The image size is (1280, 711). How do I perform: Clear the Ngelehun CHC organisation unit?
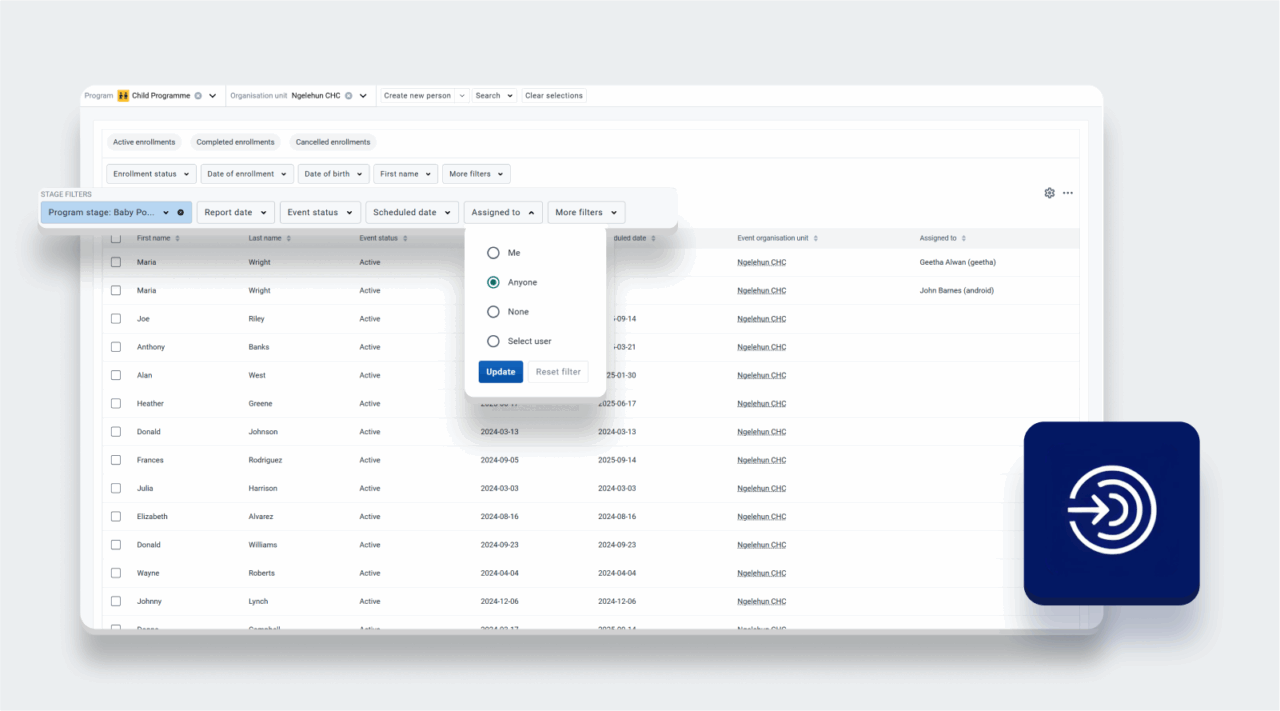tap(349, 96)
